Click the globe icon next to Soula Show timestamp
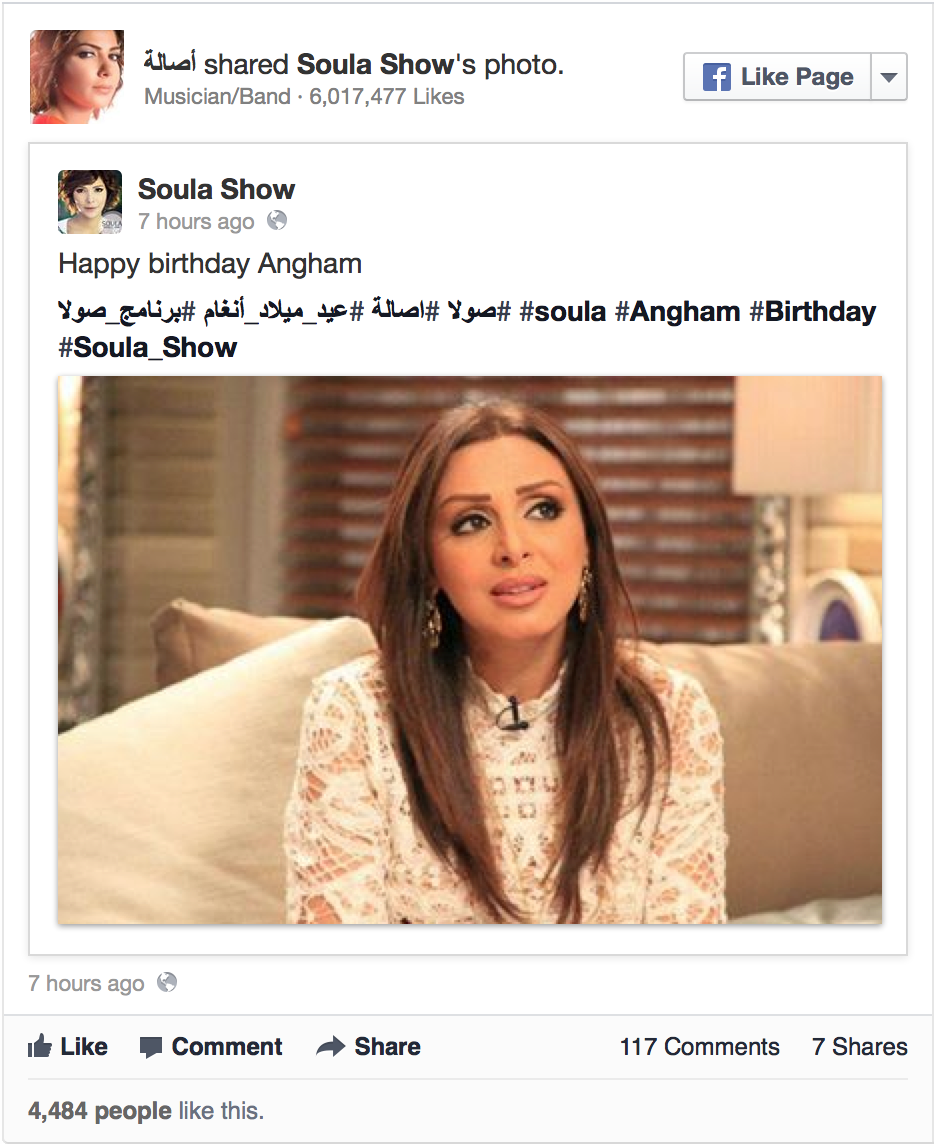Screen dimensions: 934x1144 [277, 220]
